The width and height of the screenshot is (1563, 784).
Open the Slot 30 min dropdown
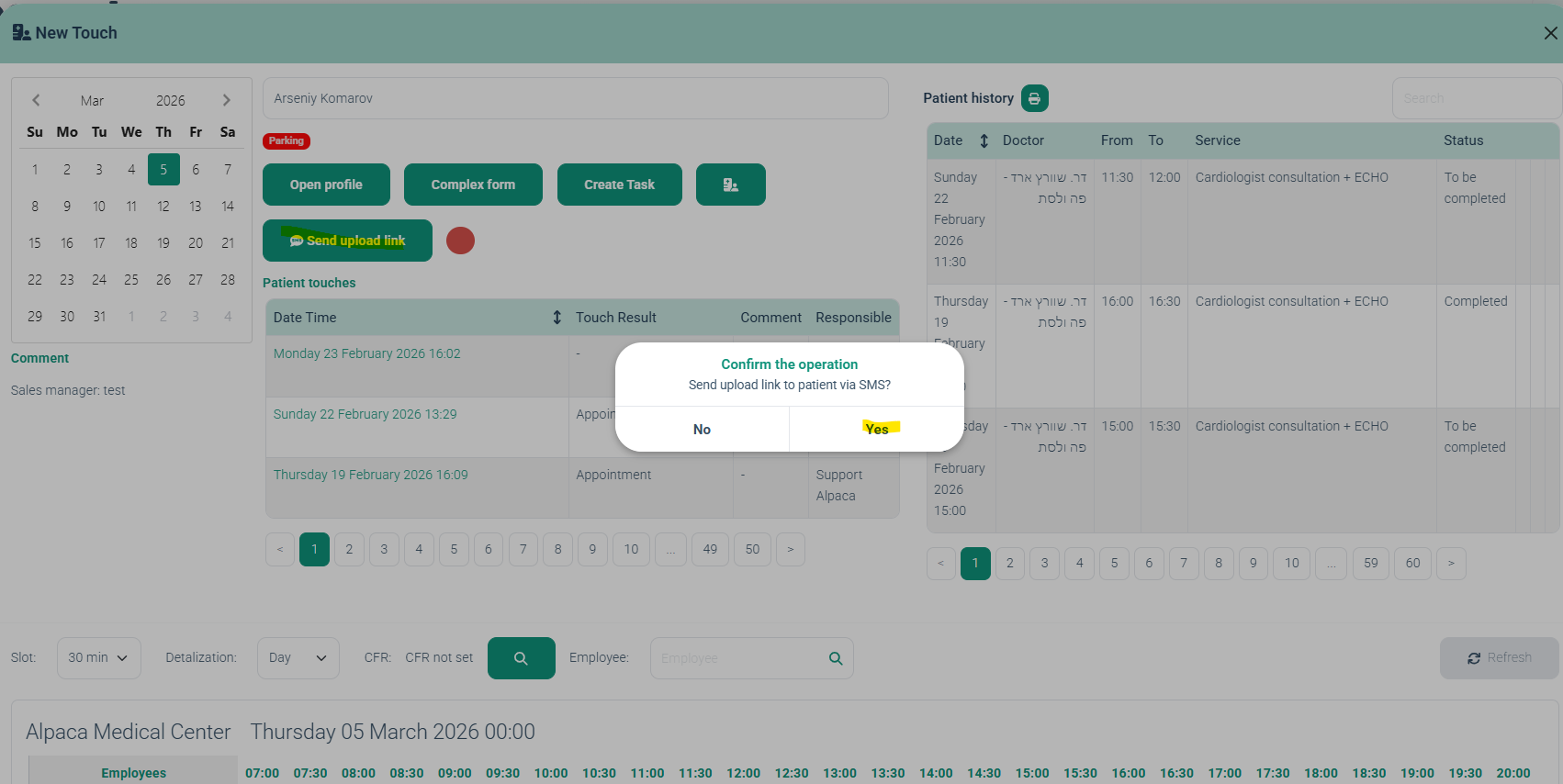pyautogui.click(x=98, y=658)
